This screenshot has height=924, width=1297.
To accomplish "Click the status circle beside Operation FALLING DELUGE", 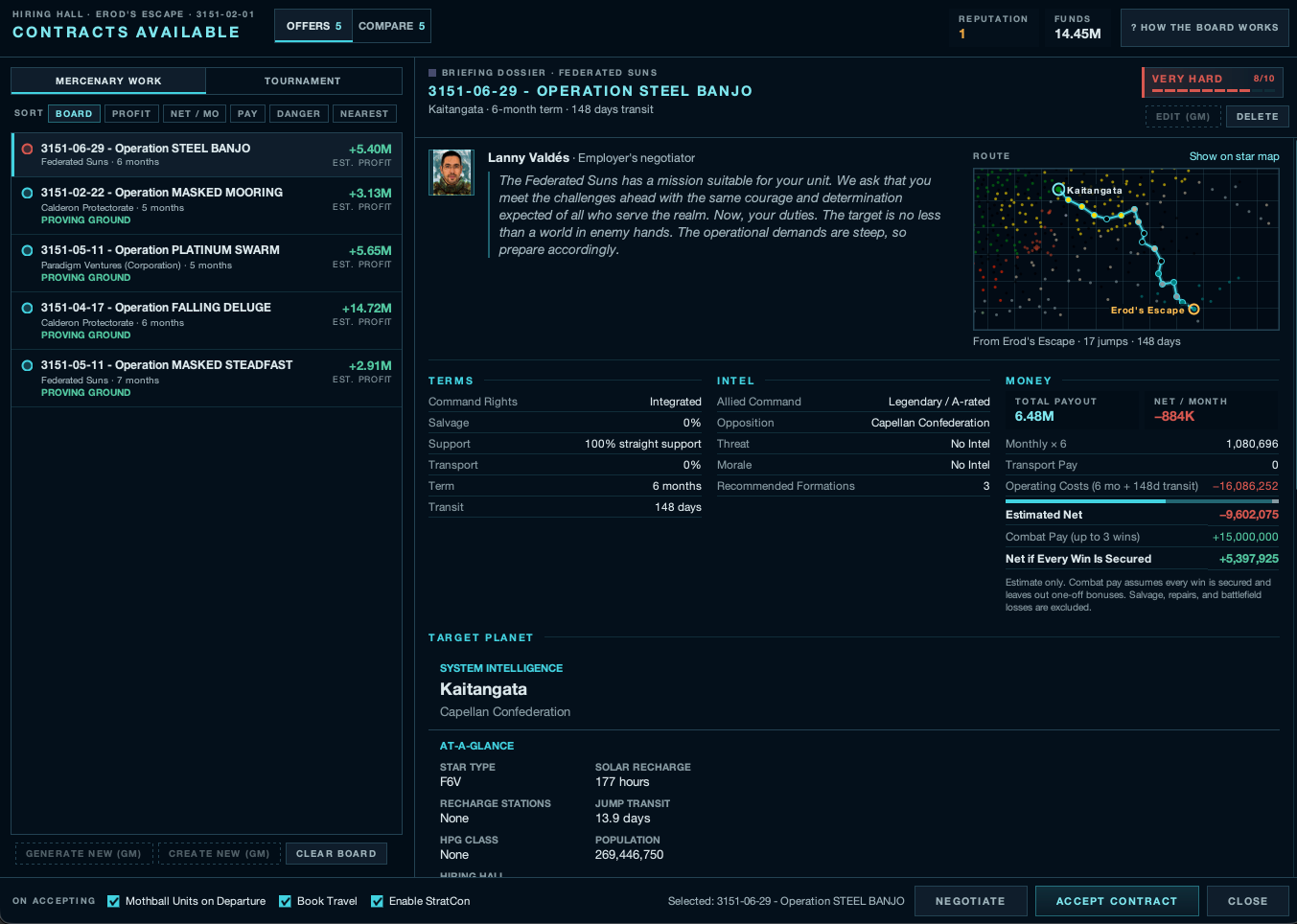I will pos(27,308).
